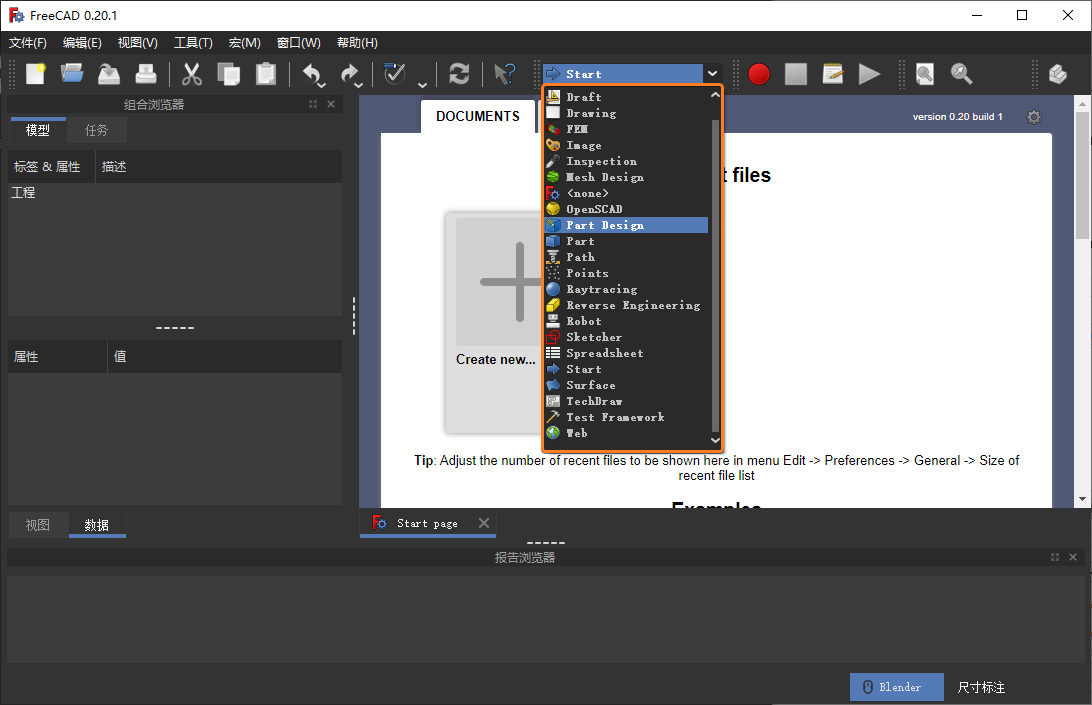This screenshot has width=1092, height=705.
Task: Cut selection with the scissors icon
Action: click(x=192, y=73)
